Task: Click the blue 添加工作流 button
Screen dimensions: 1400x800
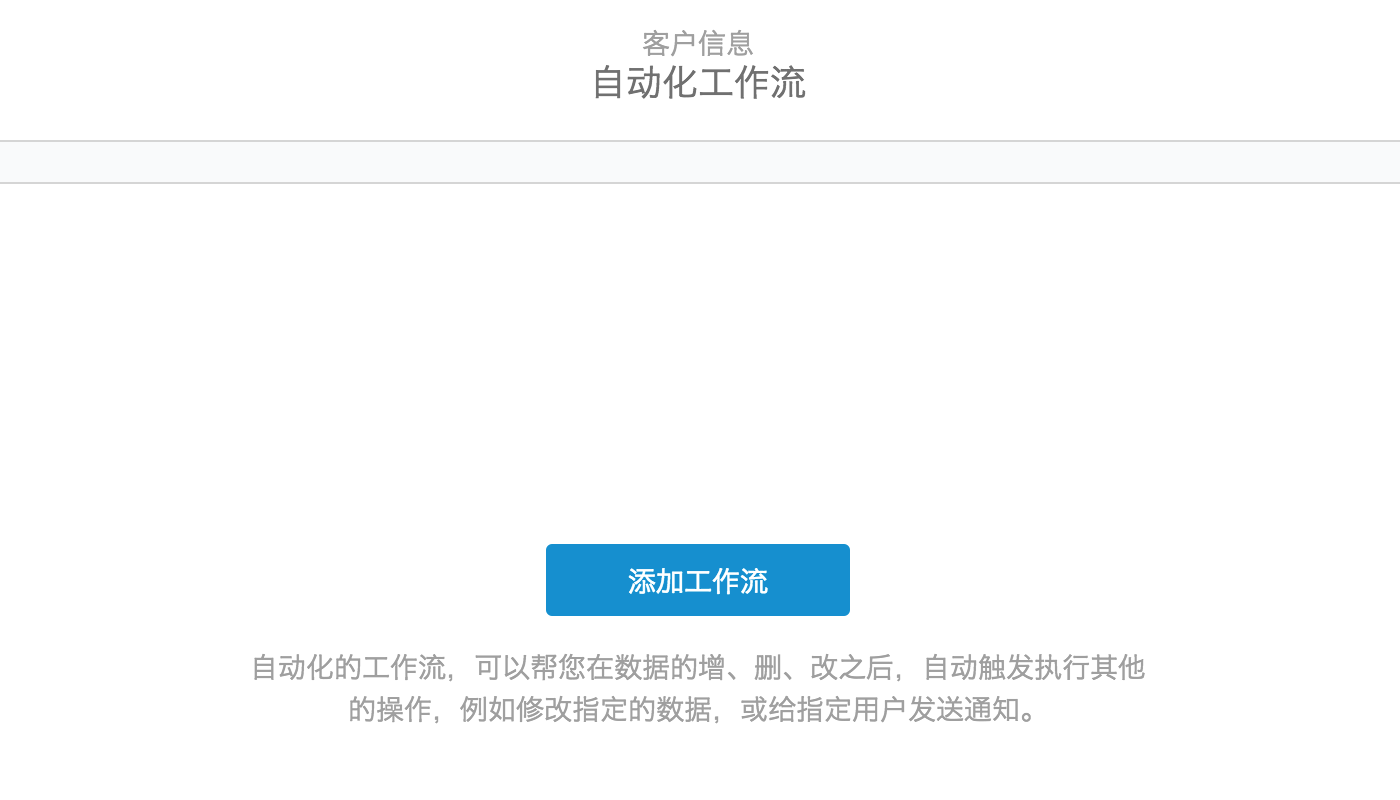Action: [698, 580]
